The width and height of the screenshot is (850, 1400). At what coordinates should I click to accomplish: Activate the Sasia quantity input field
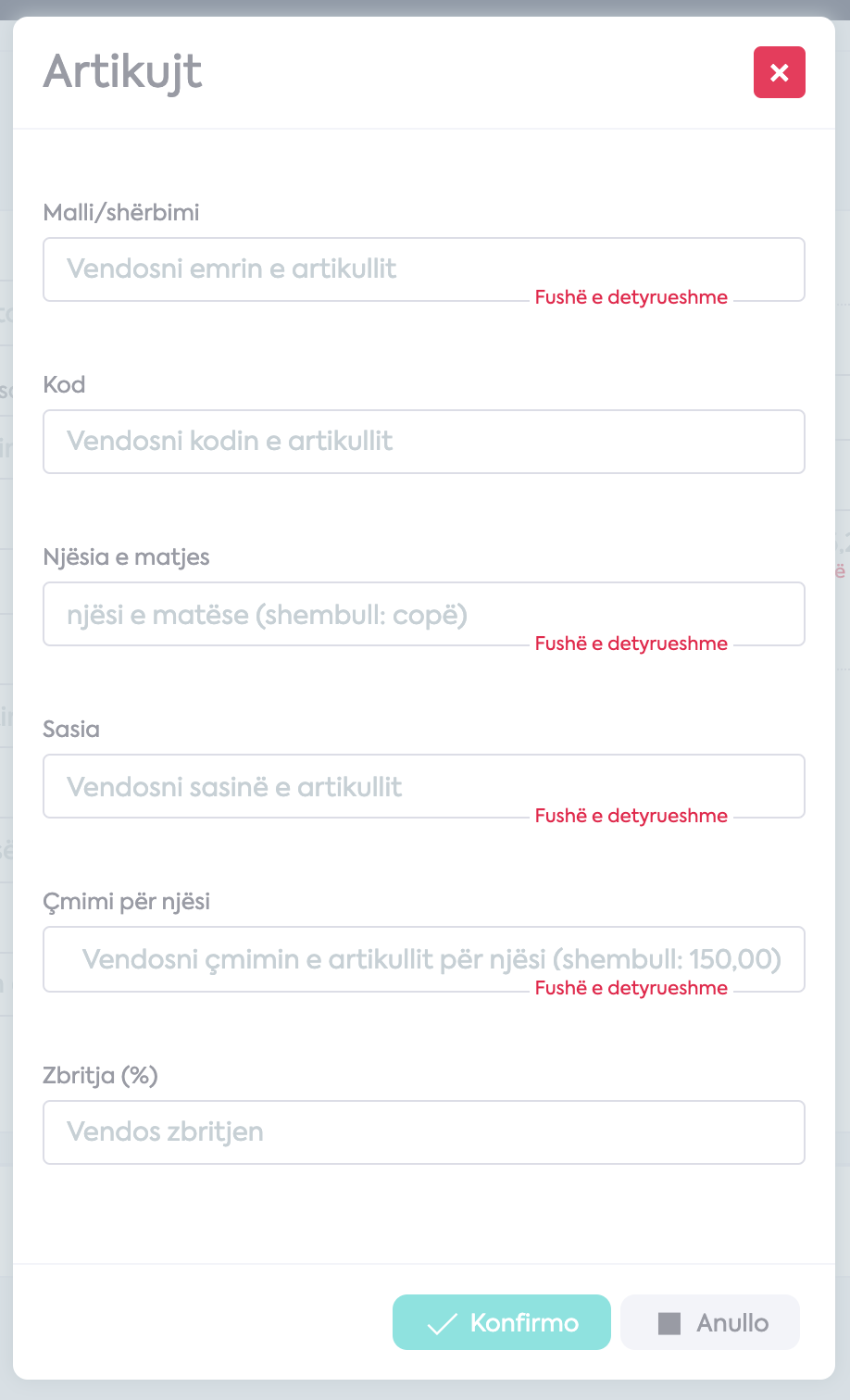coord(424,786)
